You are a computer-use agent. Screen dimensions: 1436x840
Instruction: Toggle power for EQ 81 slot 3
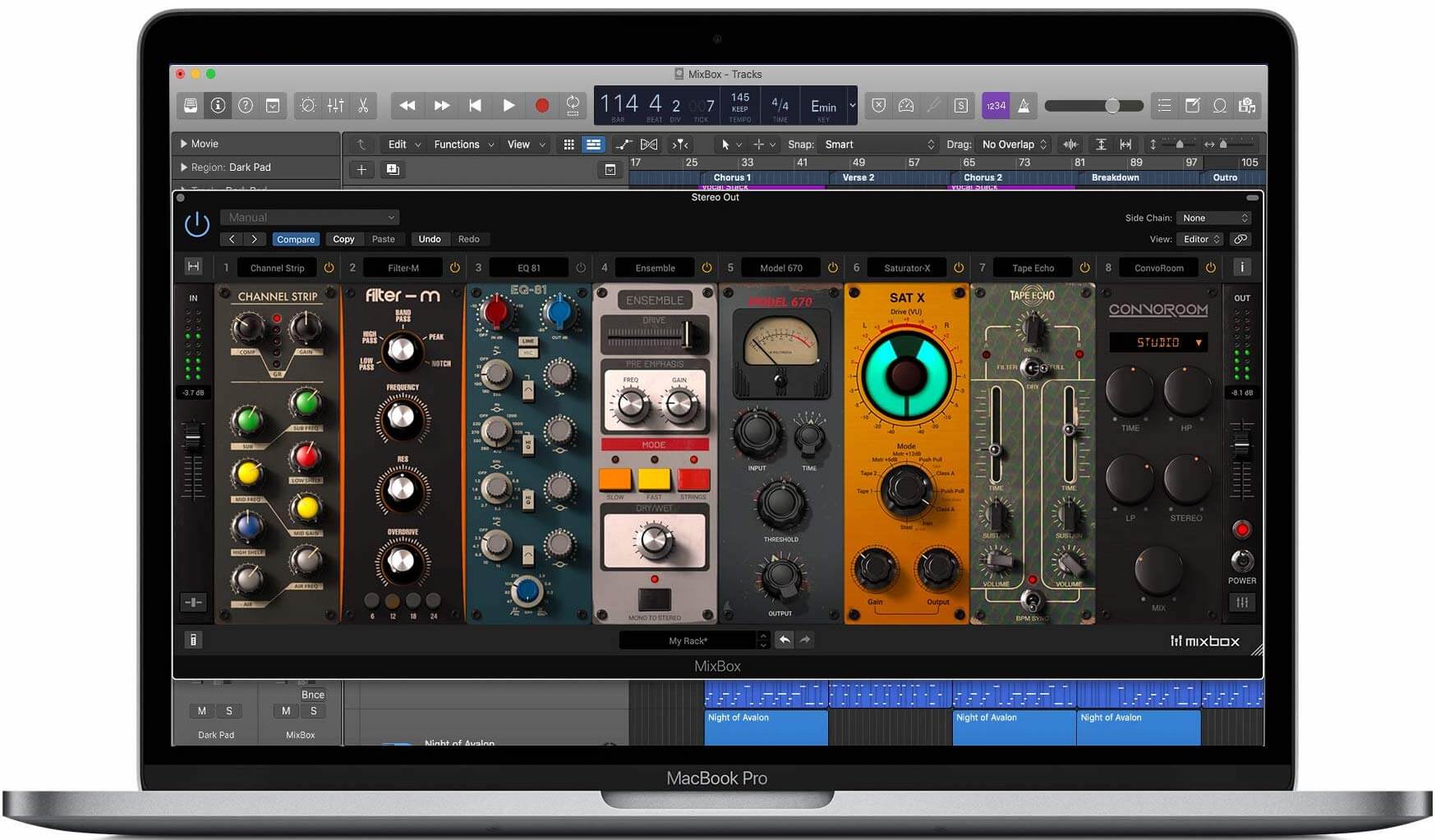[581, 268]
